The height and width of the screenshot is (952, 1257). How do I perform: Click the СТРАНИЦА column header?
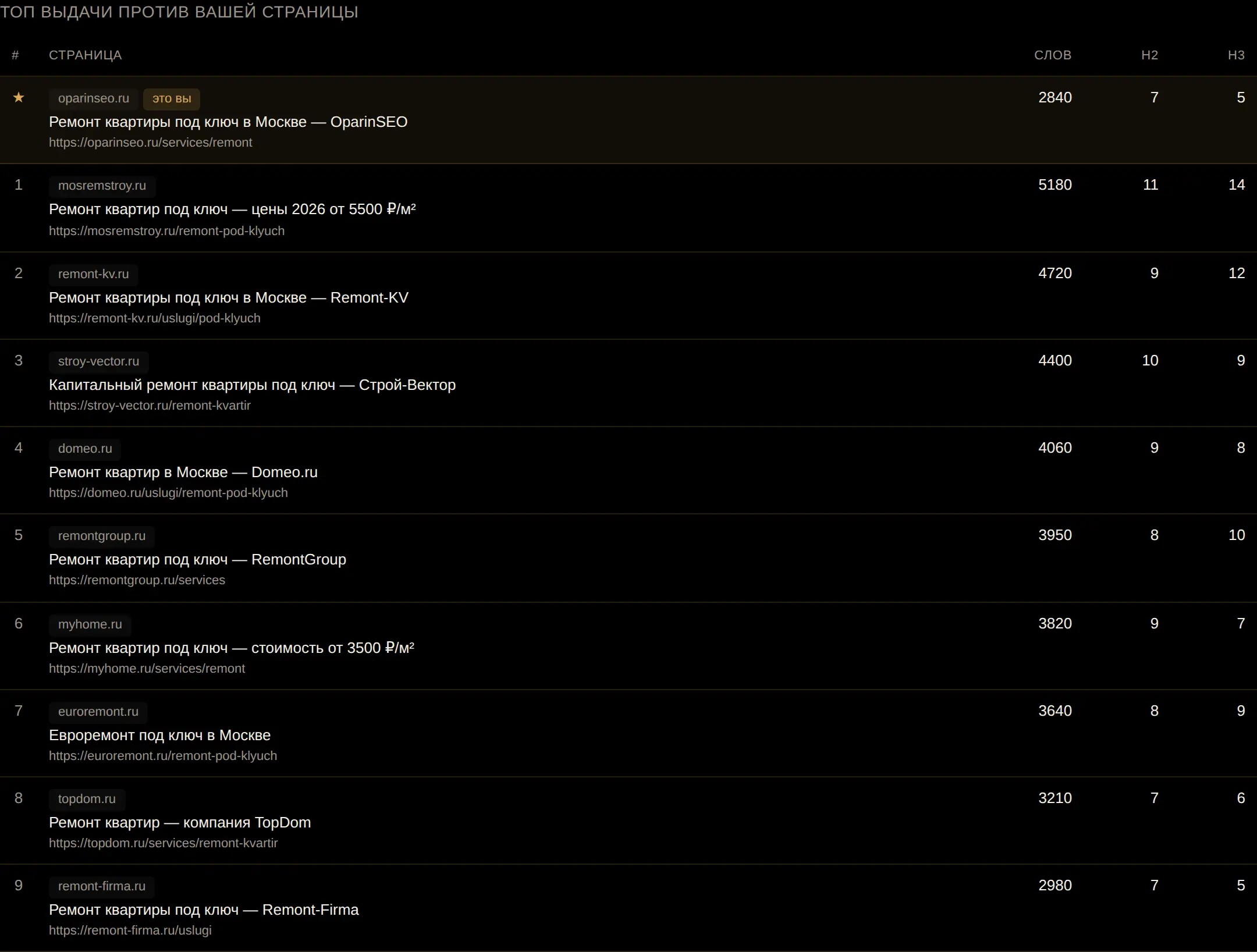86,55
